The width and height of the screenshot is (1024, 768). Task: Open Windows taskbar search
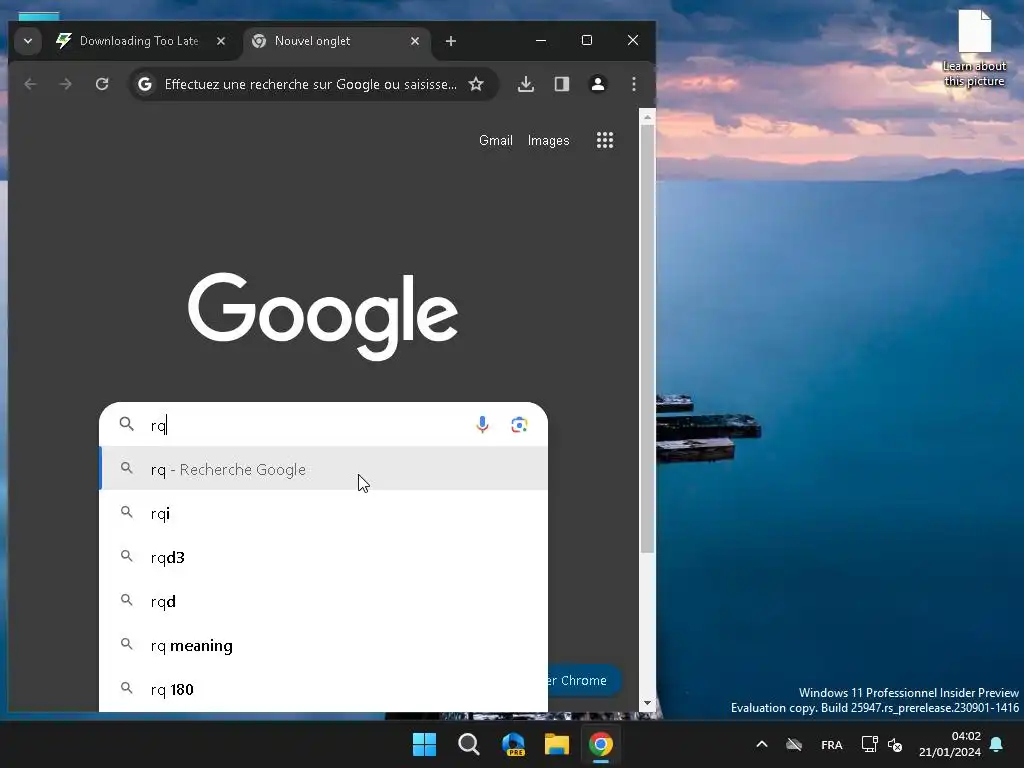coord(469,744)
